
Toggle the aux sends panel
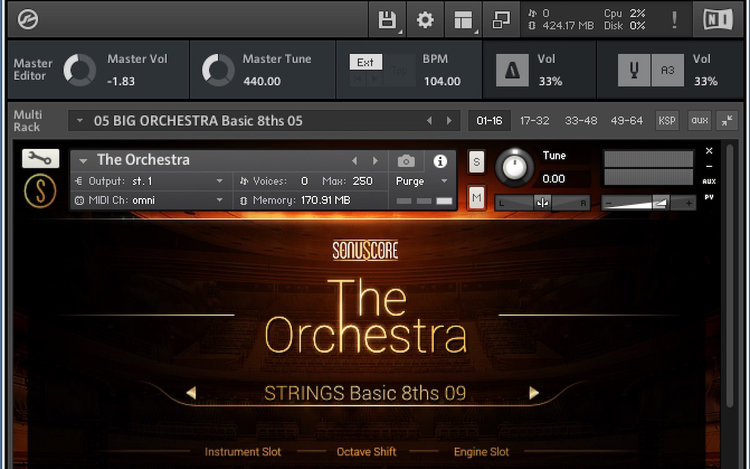click(x=699, y=120)
